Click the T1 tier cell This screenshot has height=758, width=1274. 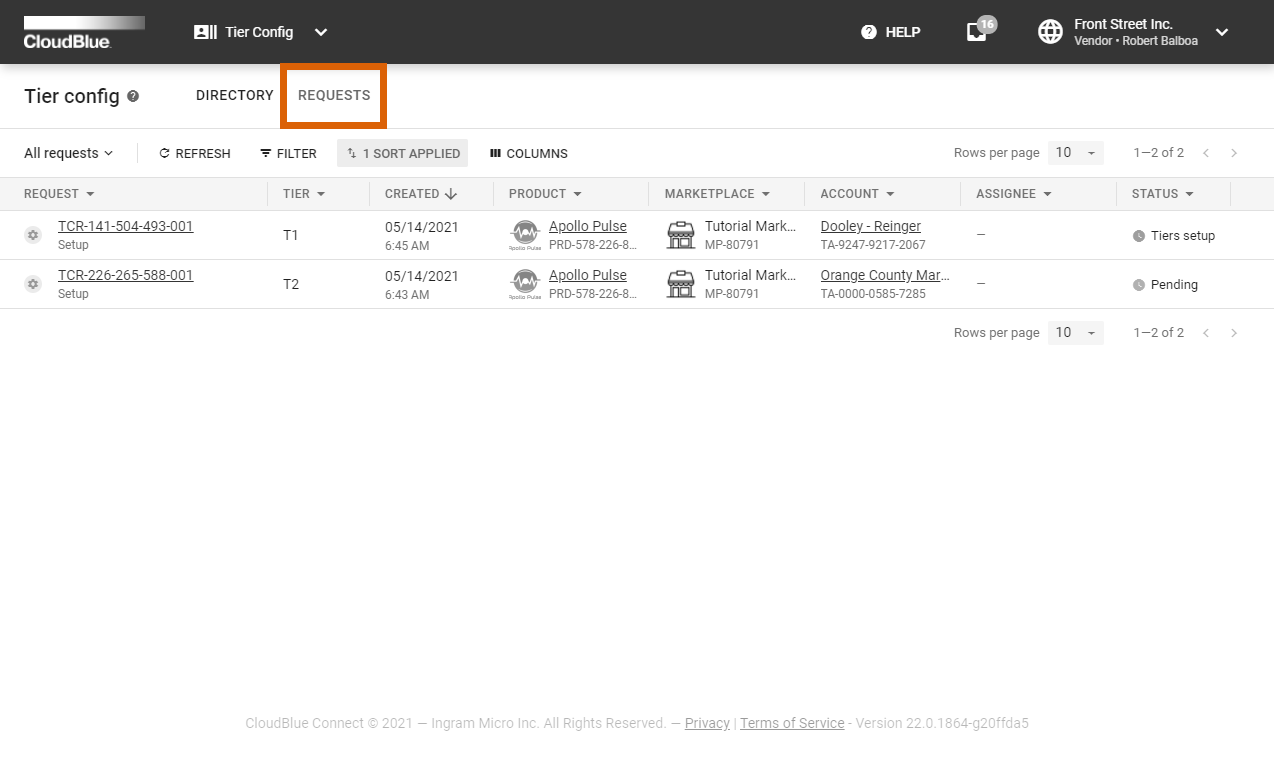click(x=291, y=235)
